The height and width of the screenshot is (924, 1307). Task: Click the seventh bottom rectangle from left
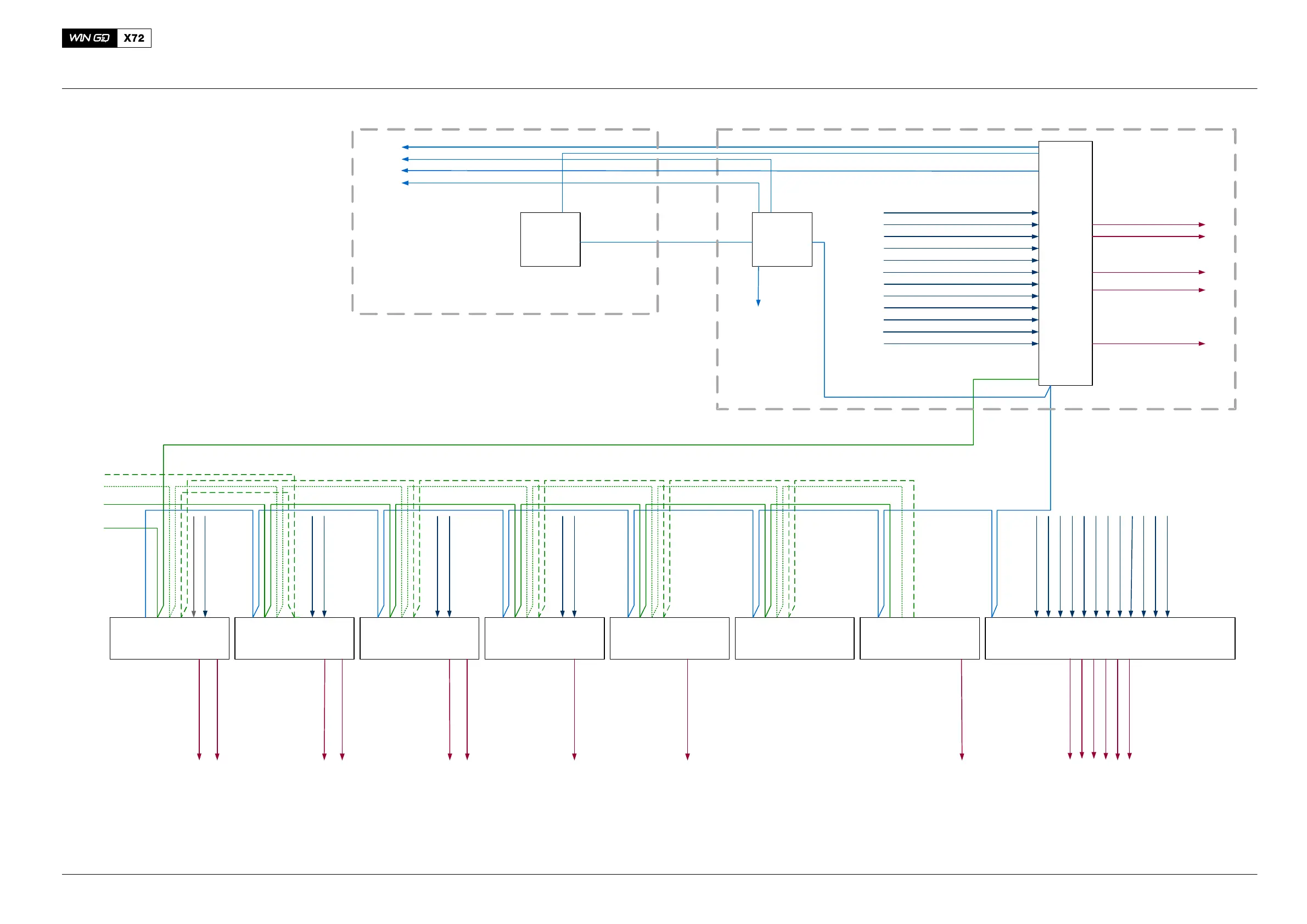click(919, 638)
